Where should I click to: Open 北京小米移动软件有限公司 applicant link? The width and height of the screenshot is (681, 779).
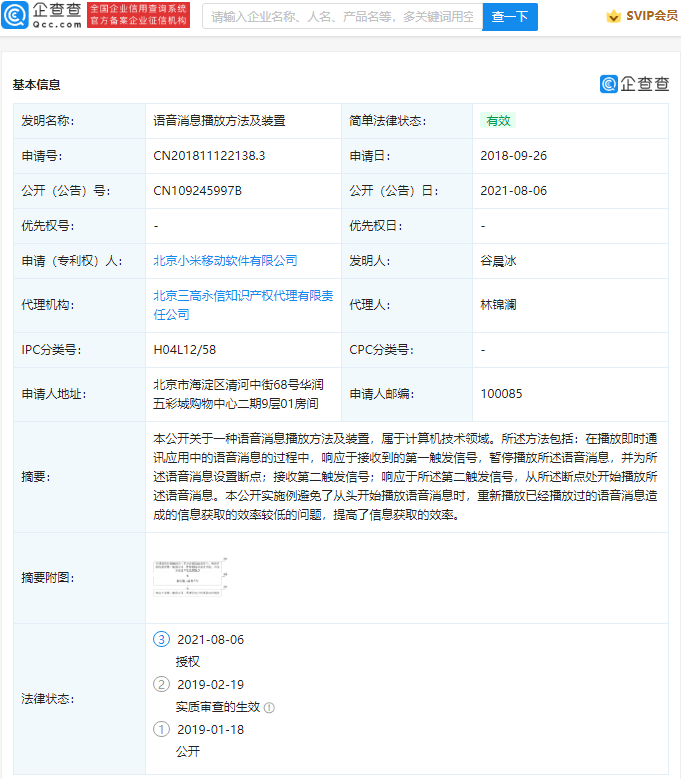point(225,261)
